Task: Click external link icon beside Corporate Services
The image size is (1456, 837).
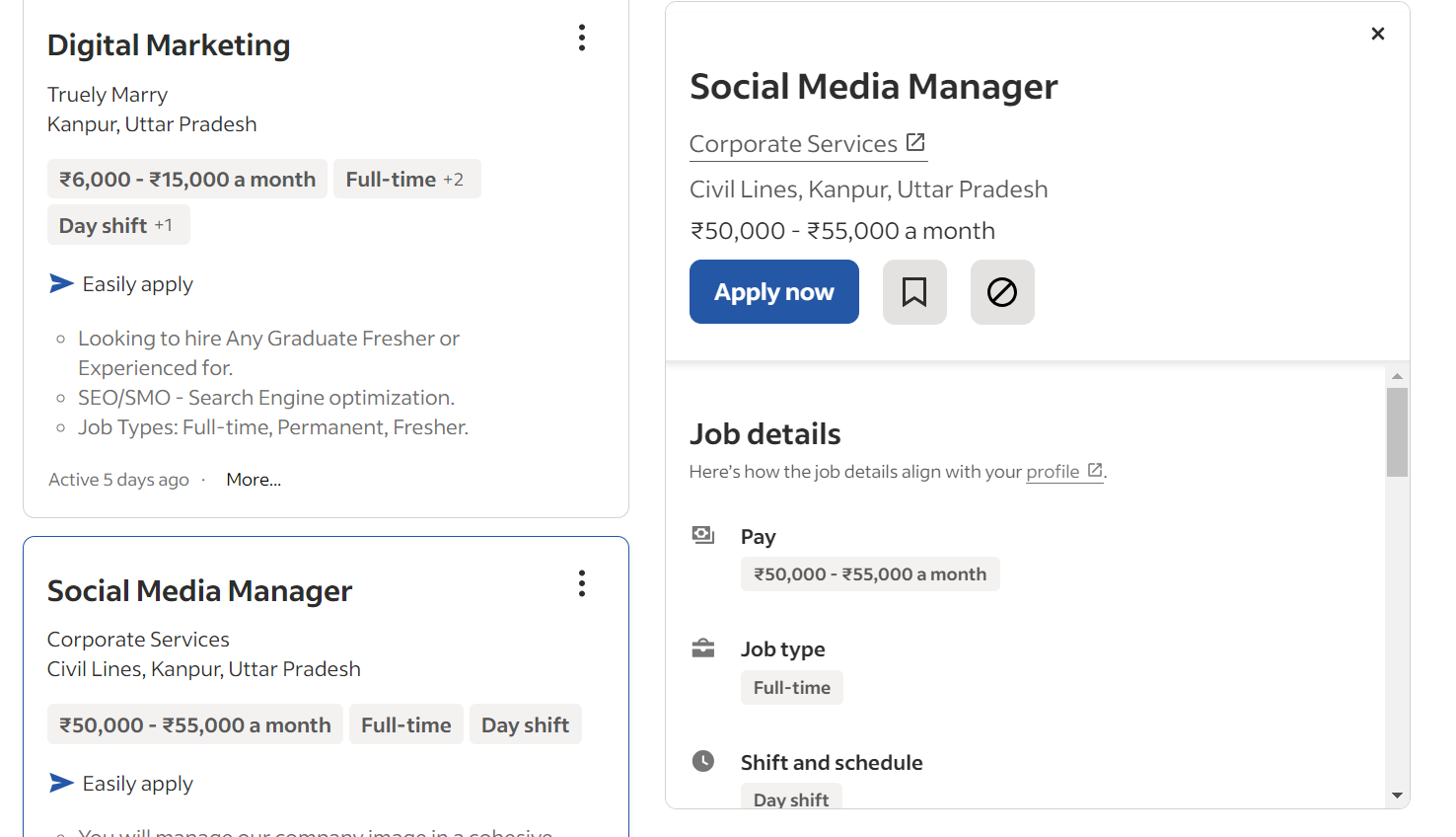Action: click(915, 142)
